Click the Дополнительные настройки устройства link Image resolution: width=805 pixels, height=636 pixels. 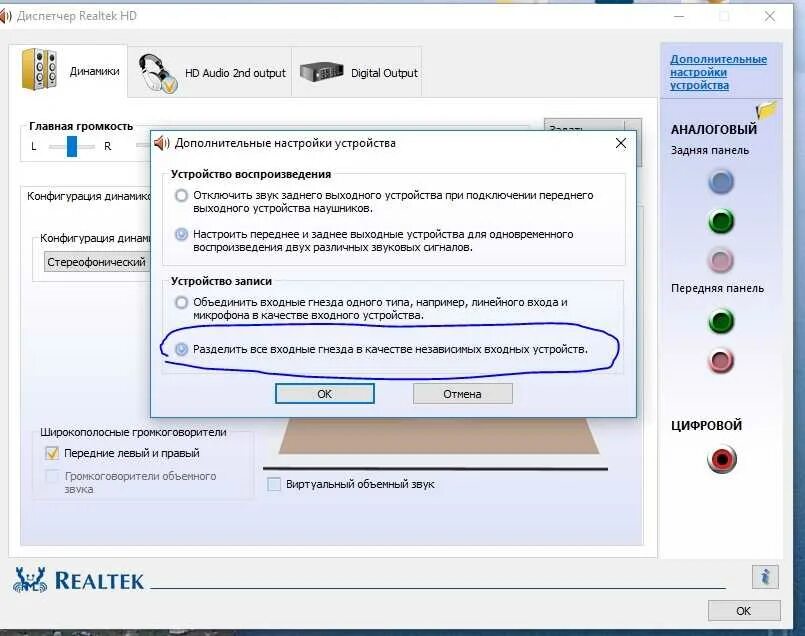pos(718,72)
